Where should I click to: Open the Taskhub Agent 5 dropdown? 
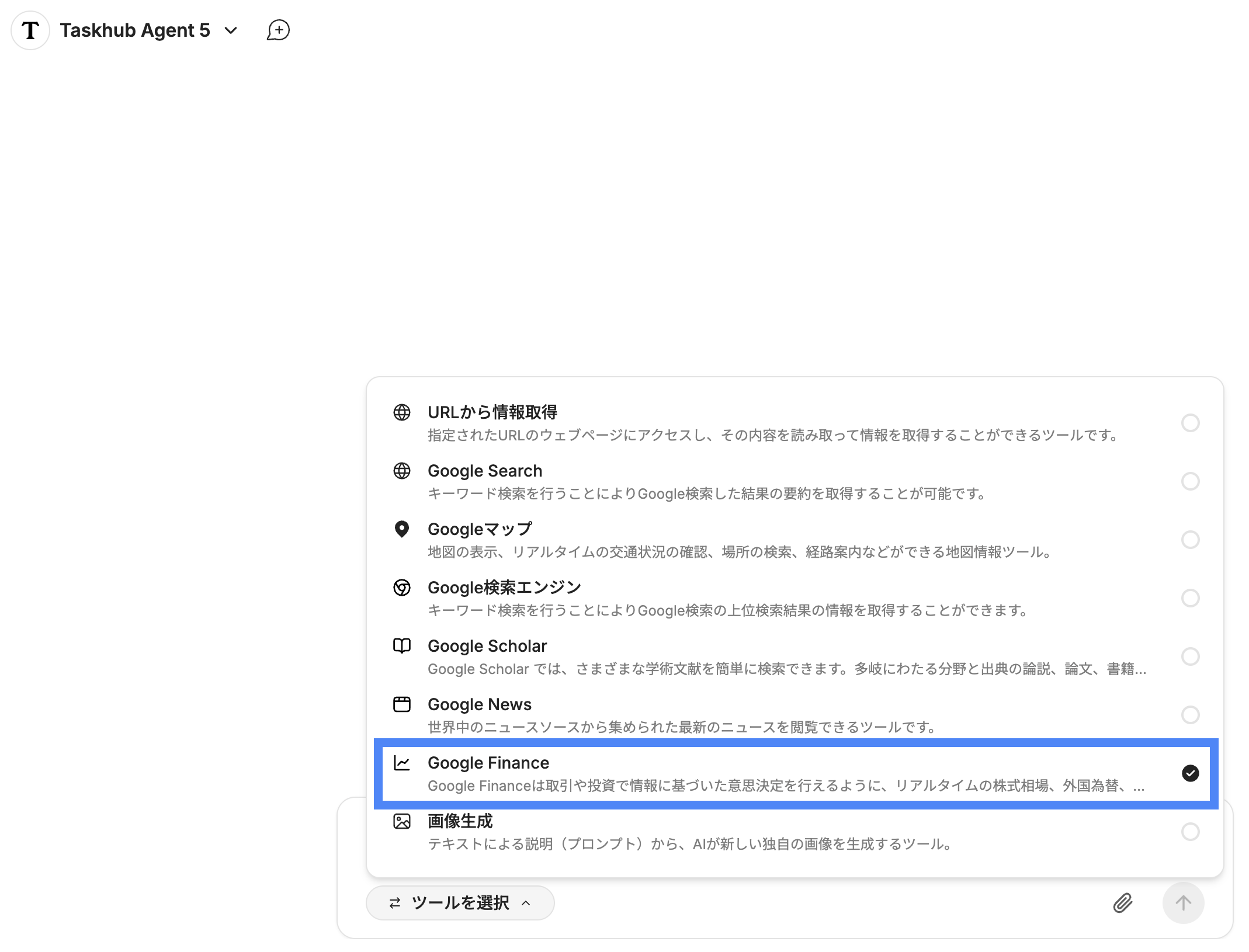click(x=134, y=30)
